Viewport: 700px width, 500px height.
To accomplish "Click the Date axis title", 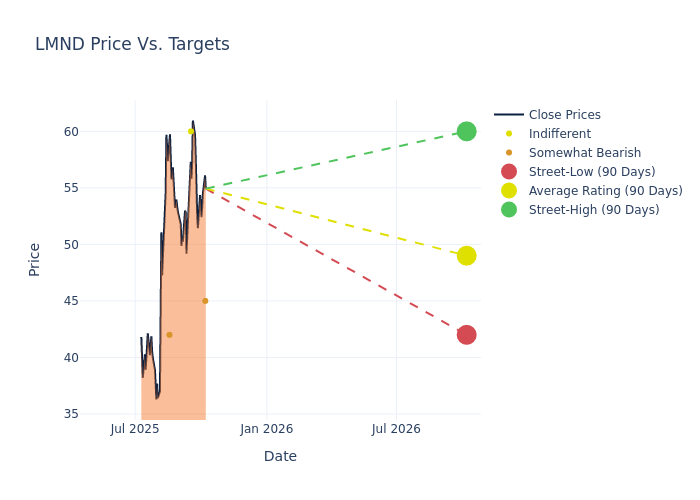I will (x=280, y=456).
